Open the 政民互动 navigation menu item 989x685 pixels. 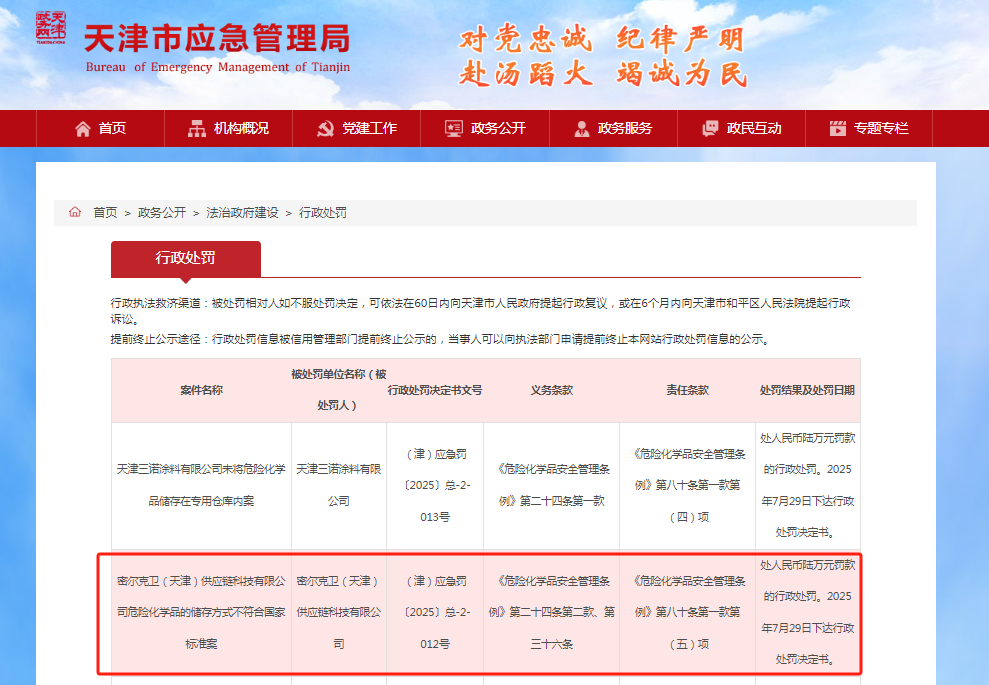[x=741, y=129]
